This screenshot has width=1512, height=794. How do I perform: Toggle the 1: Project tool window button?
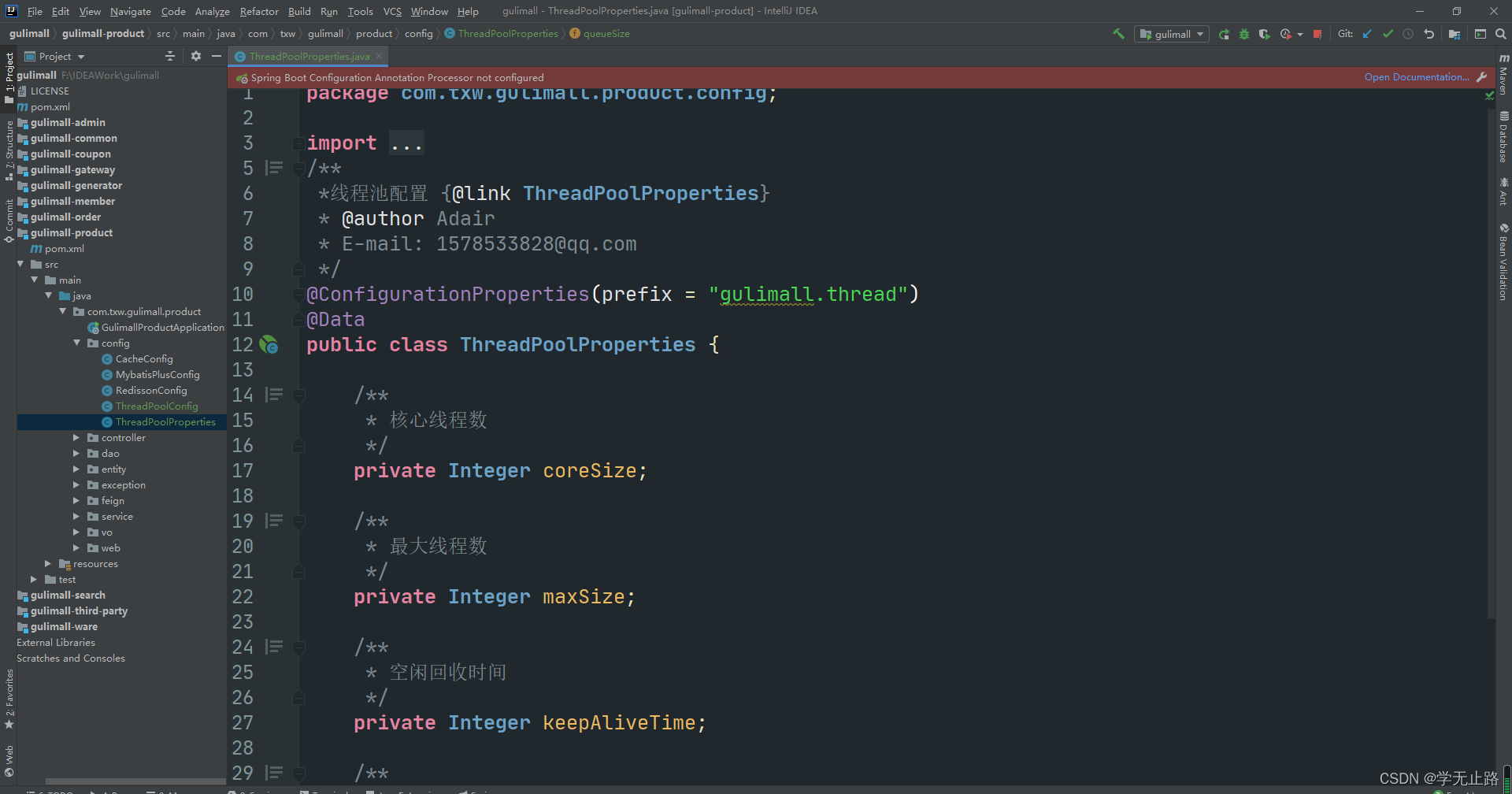click(x=9, y=78)
